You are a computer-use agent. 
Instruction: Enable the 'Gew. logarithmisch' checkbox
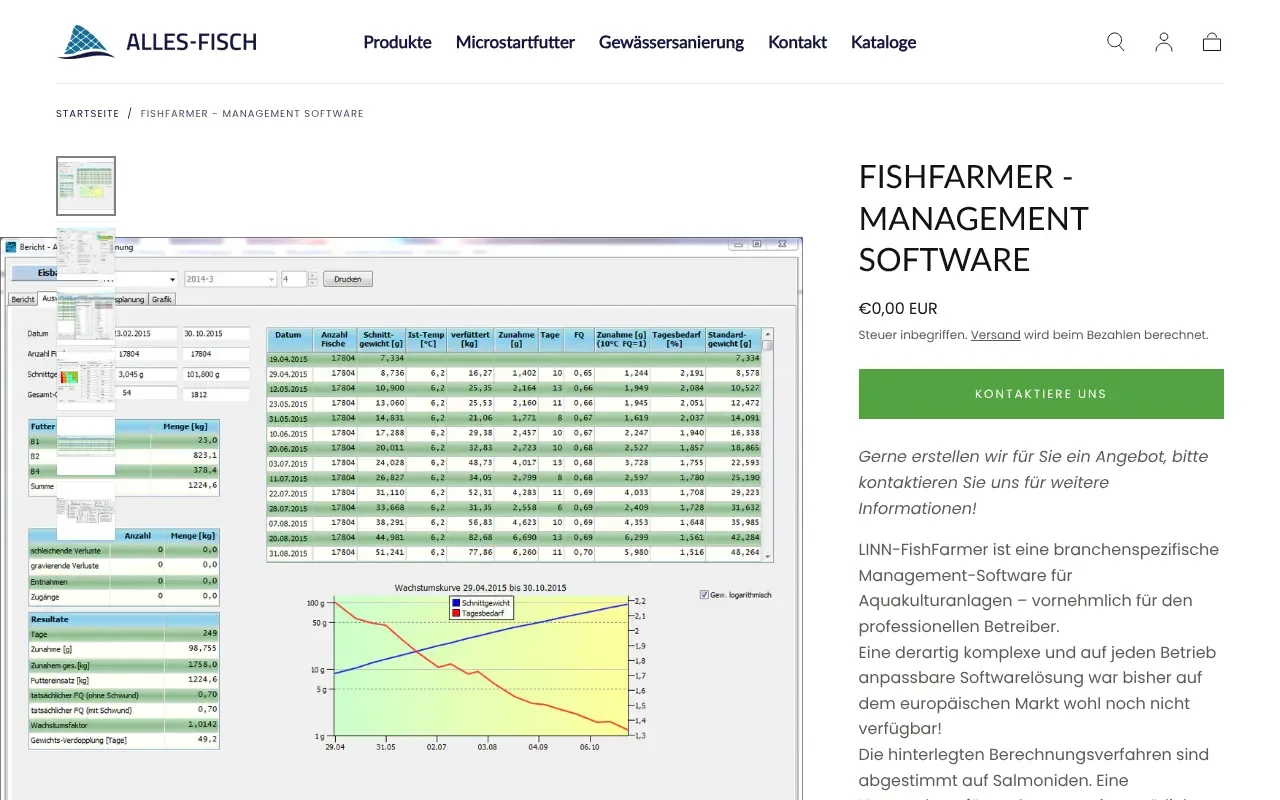(x=703, y=596)
